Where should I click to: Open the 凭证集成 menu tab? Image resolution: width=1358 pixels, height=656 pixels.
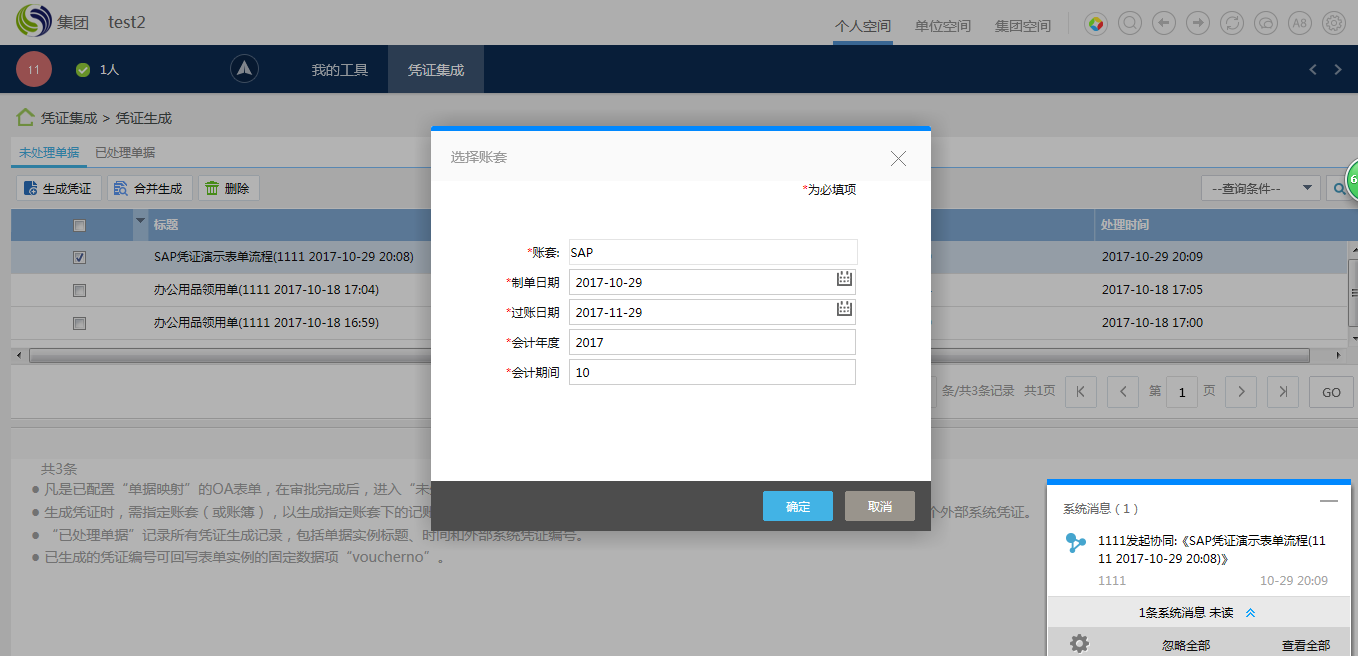click(x=436, y=70)
